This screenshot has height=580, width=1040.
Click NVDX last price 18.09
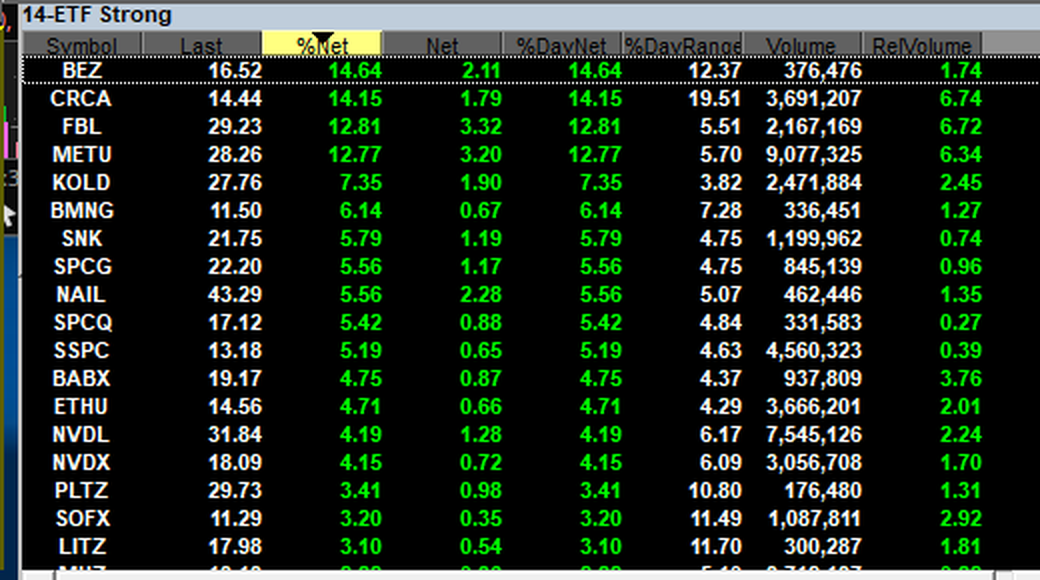tap(235, 462)
